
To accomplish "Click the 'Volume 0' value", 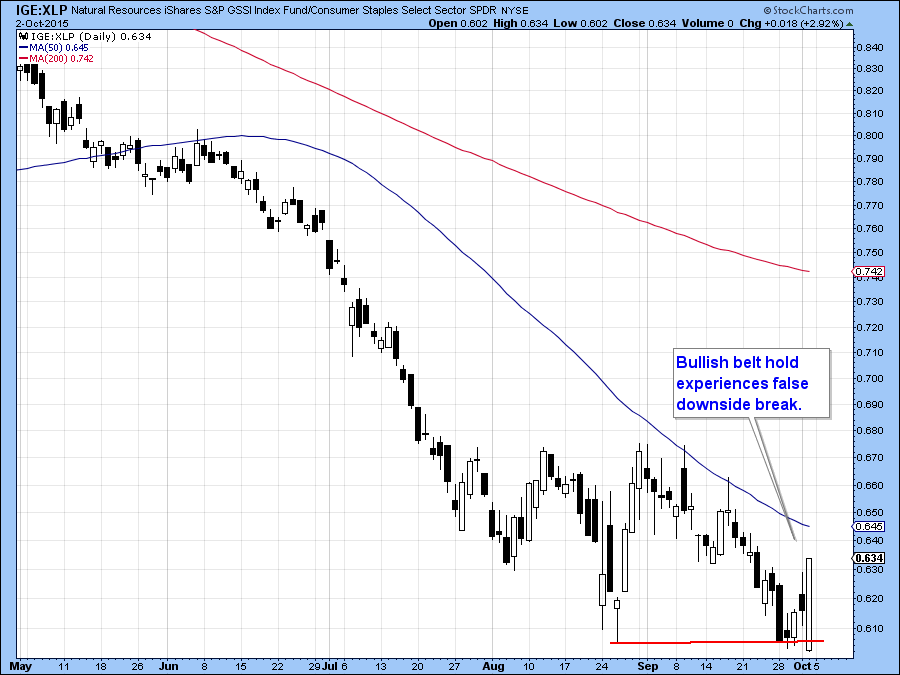I will pos(708,24).
